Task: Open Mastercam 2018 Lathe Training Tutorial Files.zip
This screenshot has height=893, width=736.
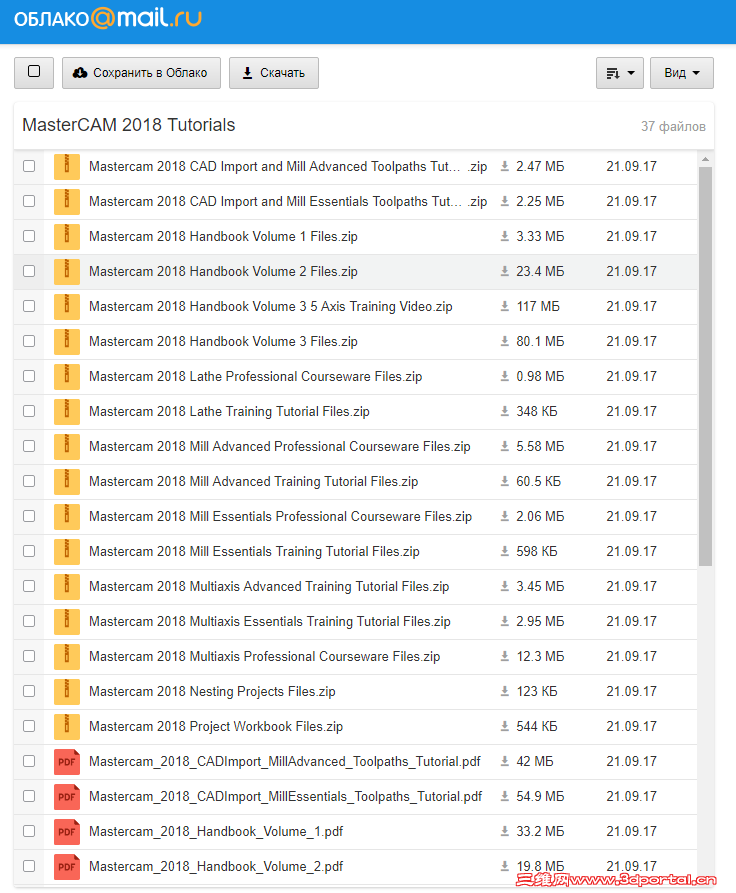Action: click(229, 412)
